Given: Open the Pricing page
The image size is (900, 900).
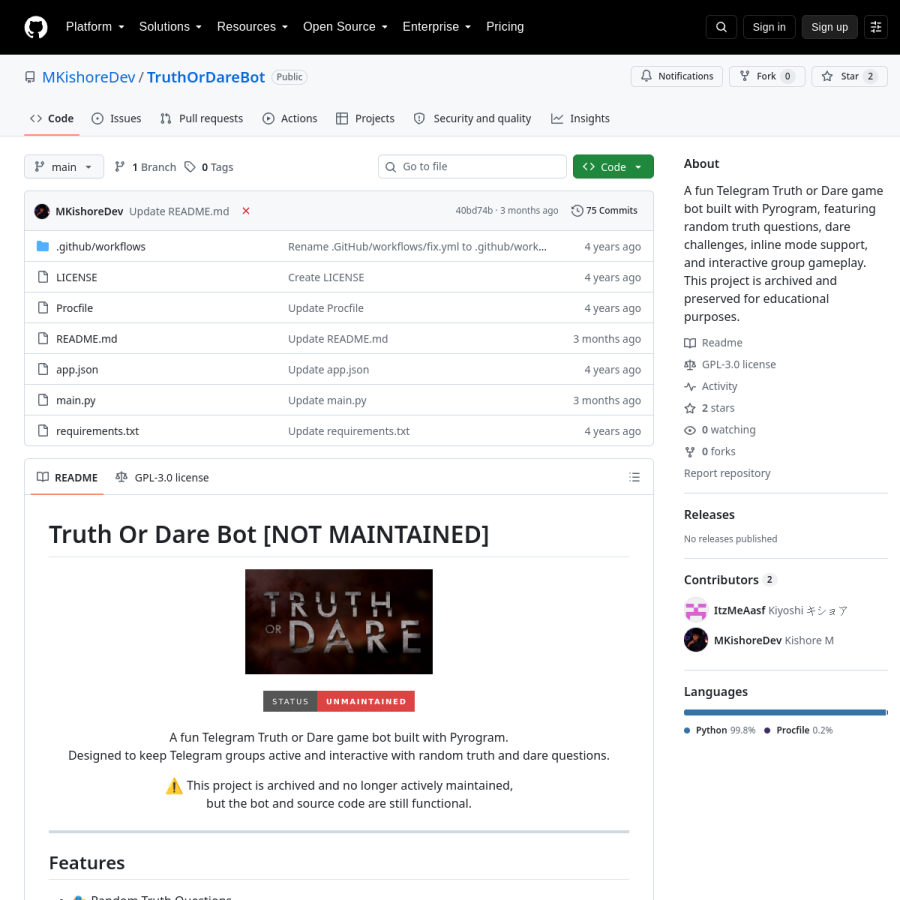Looking at the screenshot, I should pyautogui.click(x=505, y=26).
